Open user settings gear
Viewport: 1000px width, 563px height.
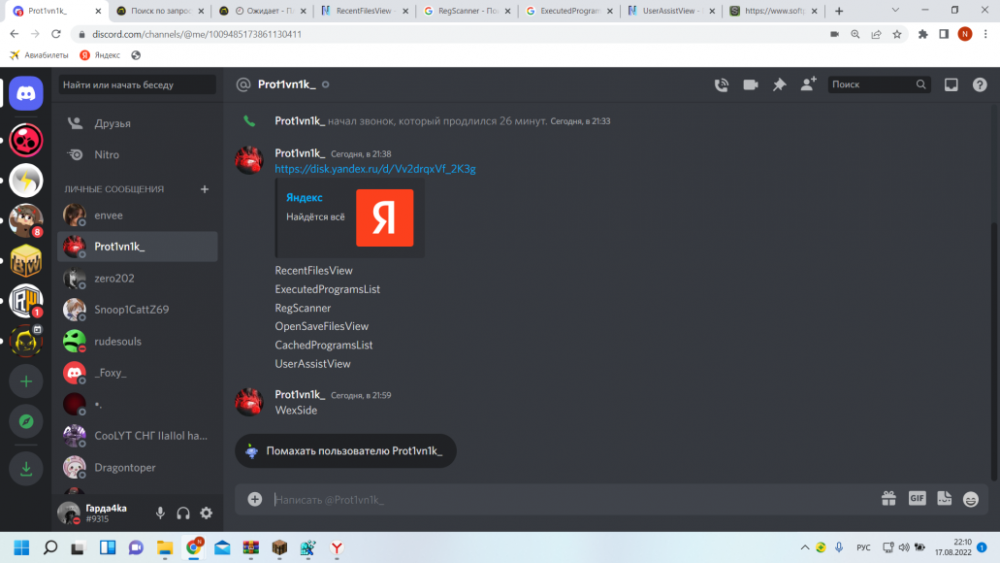[x=206, y=513]
